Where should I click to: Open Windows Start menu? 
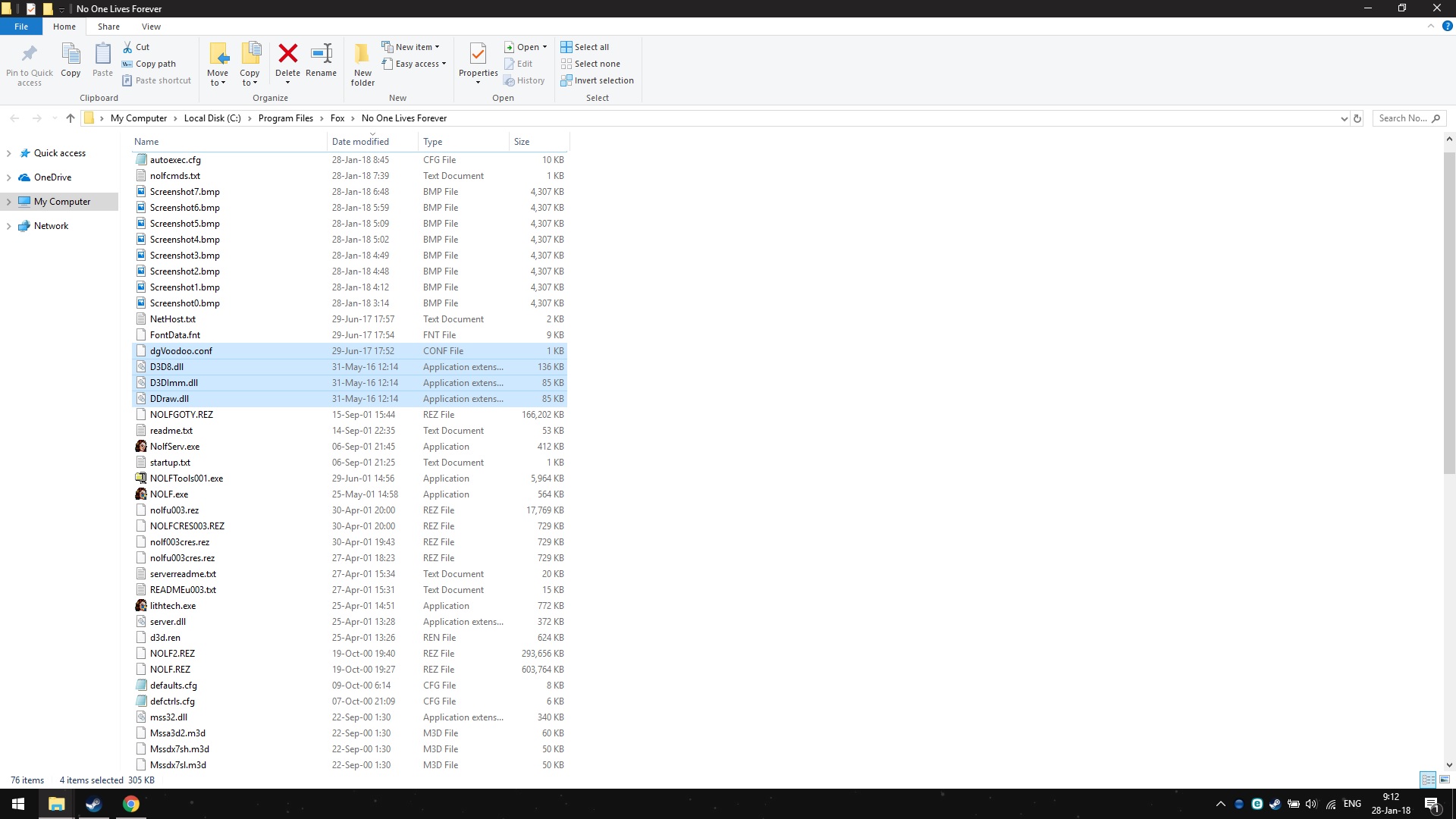point(18,804)
